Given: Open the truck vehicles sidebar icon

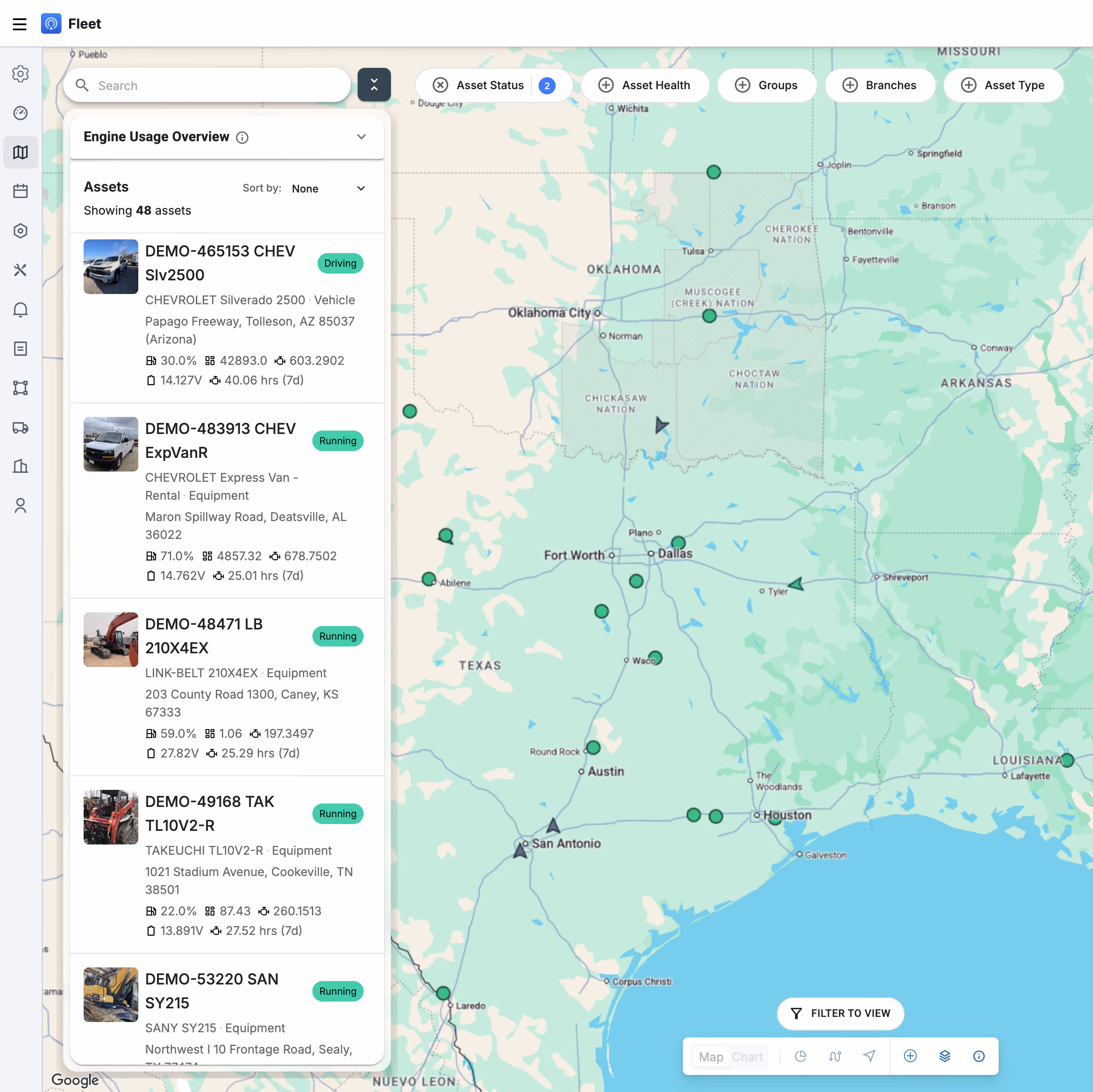Looking at the screenshot, I should pyautogui.click(x=20, y=427).
